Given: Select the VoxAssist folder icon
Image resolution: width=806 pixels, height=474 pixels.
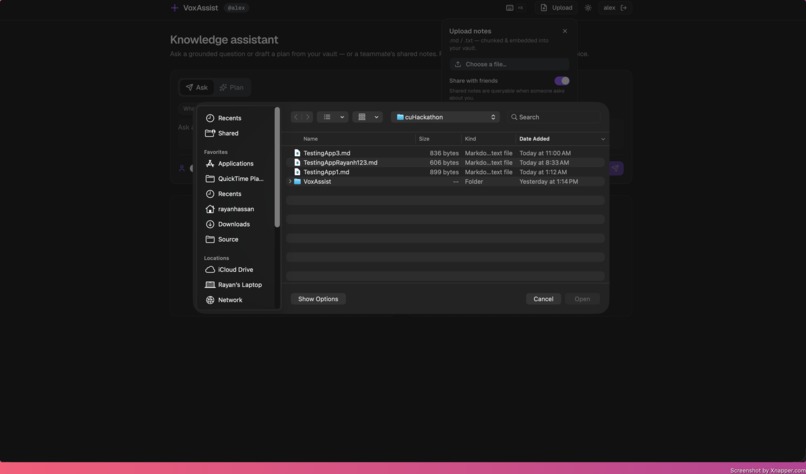Looking at the screenshot, I should pyautogui.click(x=297, y=181).
